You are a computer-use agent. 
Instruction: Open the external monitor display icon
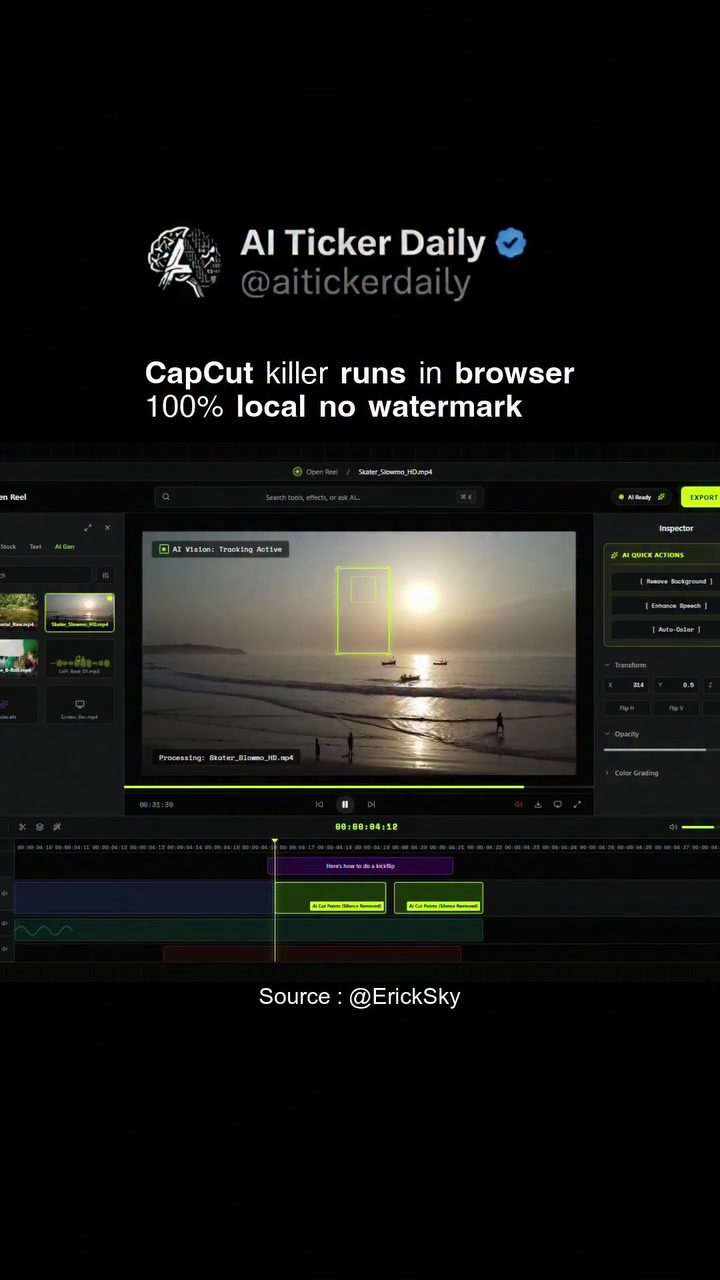point(557,804)
